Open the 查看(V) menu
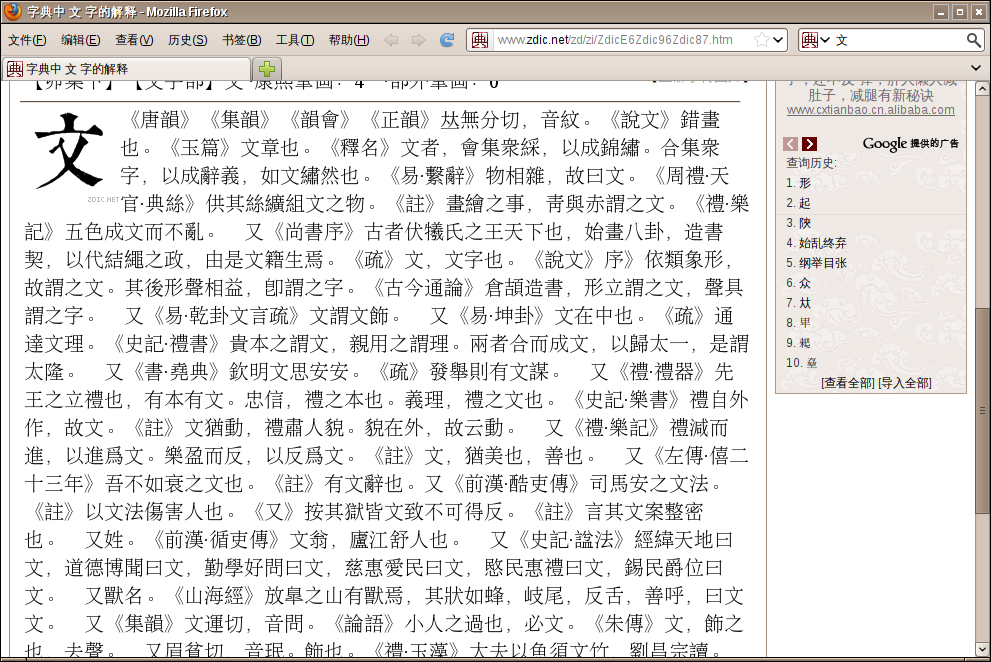This screenshot has width=991, height=662. coord(134,40)
